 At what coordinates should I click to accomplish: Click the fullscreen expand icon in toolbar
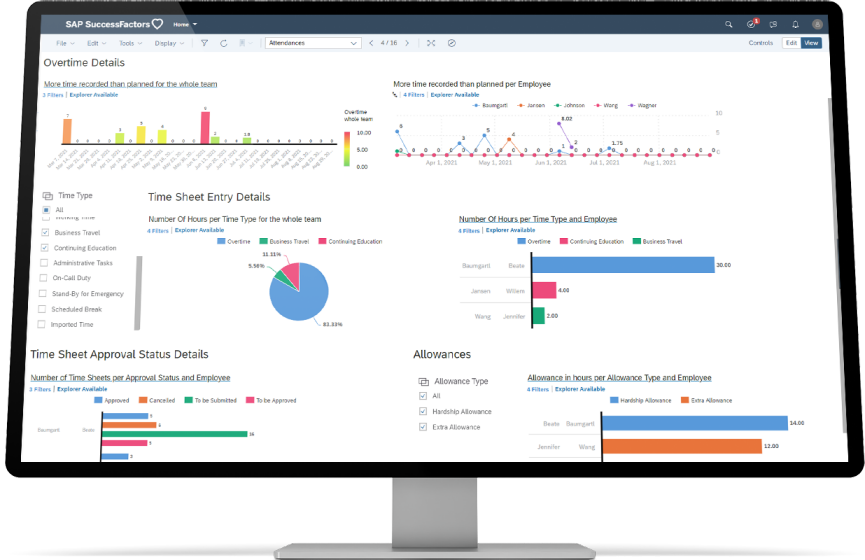click(431, 43)
